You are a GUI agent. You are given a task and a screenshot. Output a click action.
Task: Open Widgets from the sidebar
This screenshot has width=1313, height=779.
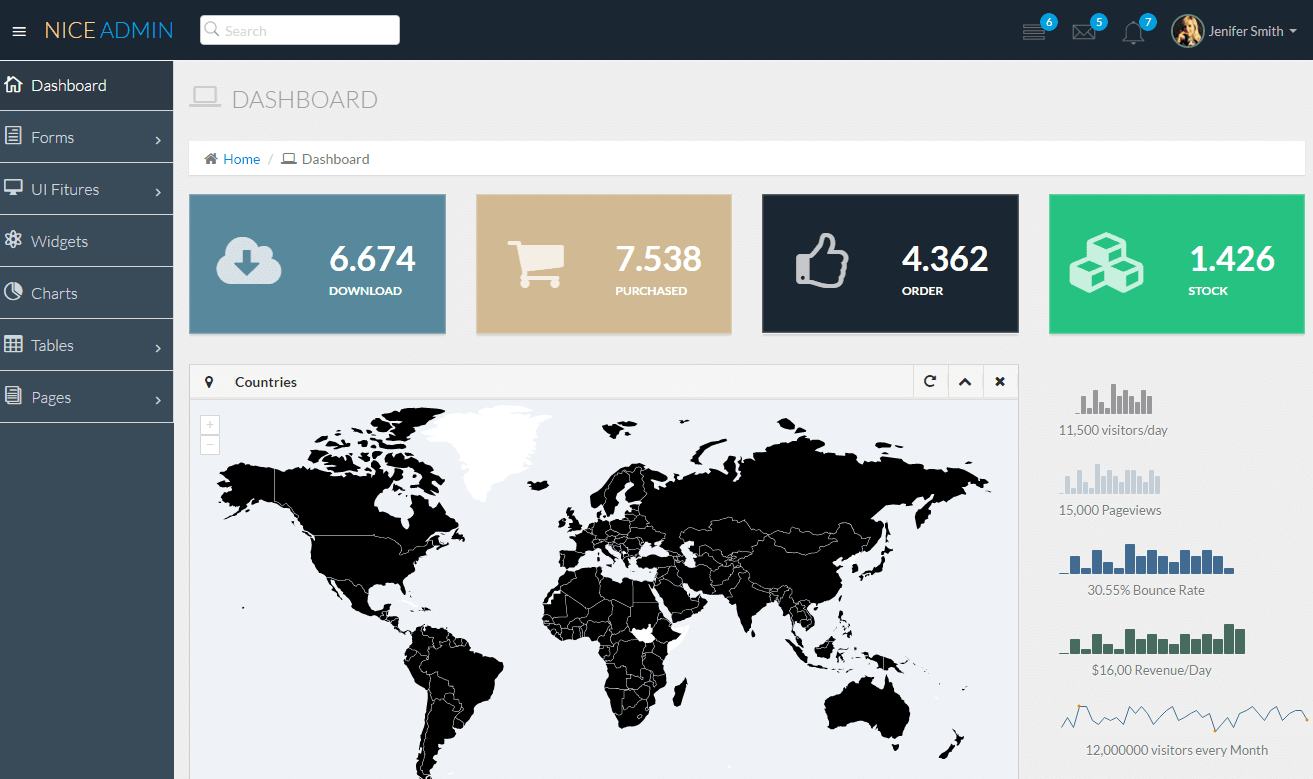(59, 242)
